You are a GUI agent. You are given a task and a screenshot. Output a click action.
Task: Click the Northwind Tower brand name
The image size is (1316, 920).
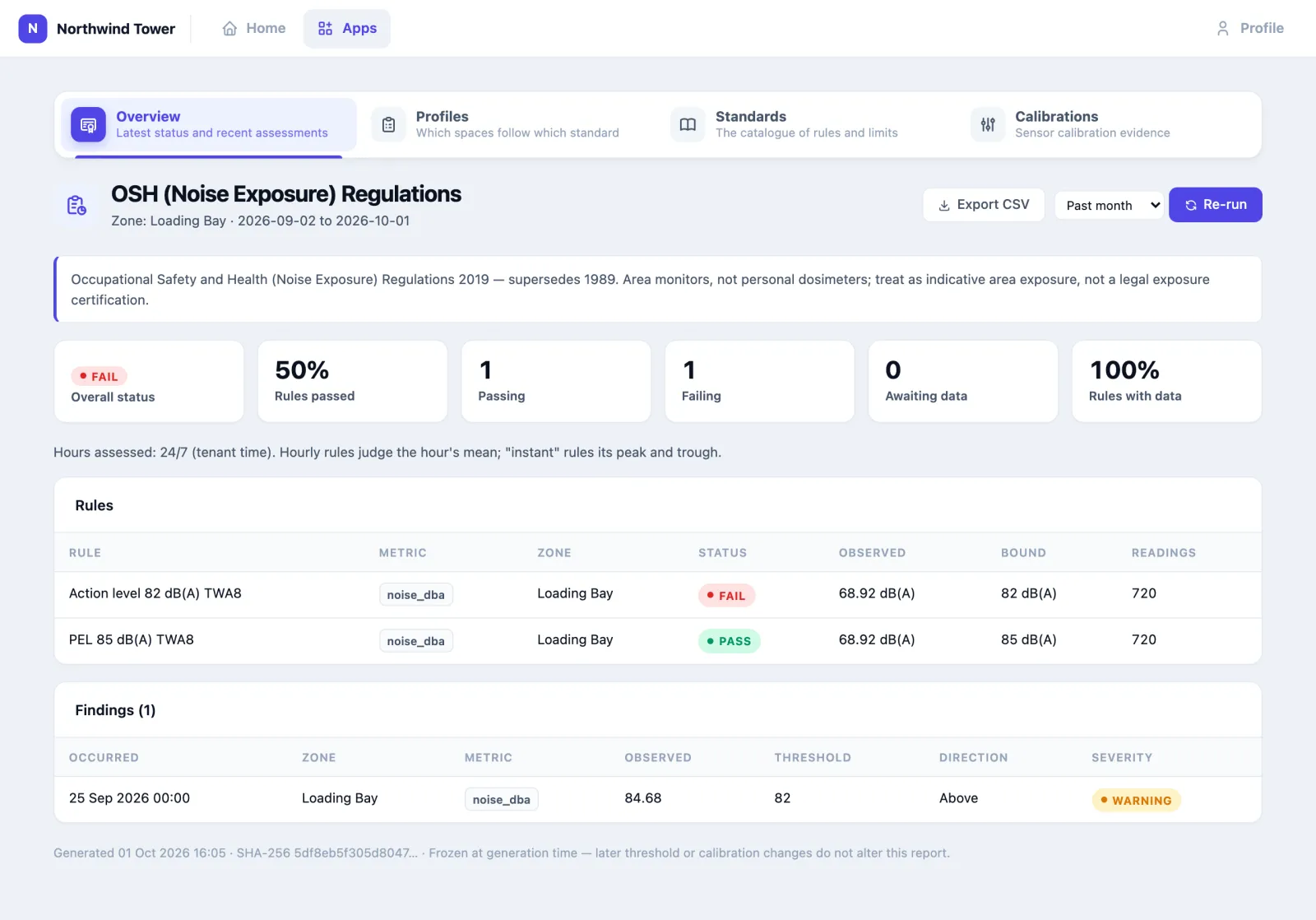point(116,29)
